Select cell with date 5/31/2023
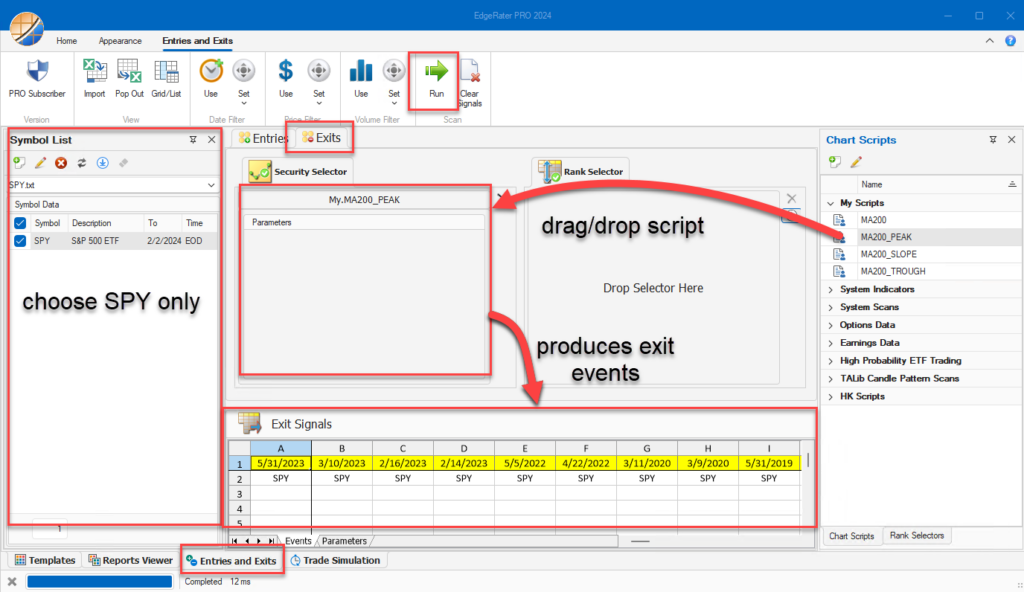This screenshot has width=1024, height=592. tap(281, 463)
